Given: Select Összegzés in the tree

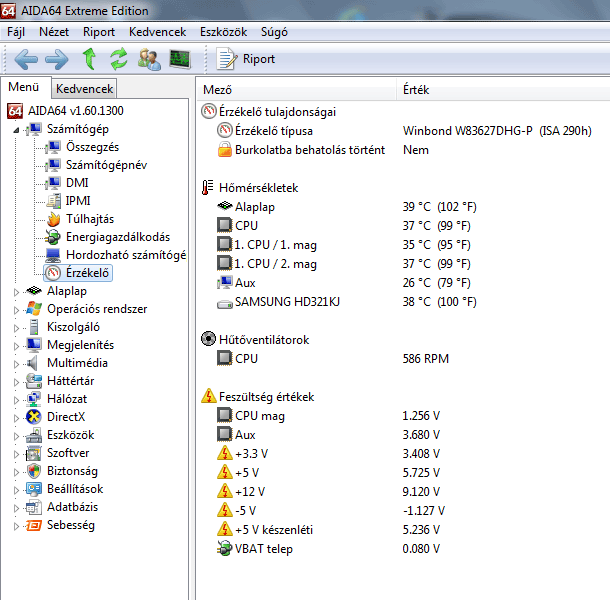Looking at the screenshot, I should 92,147.
